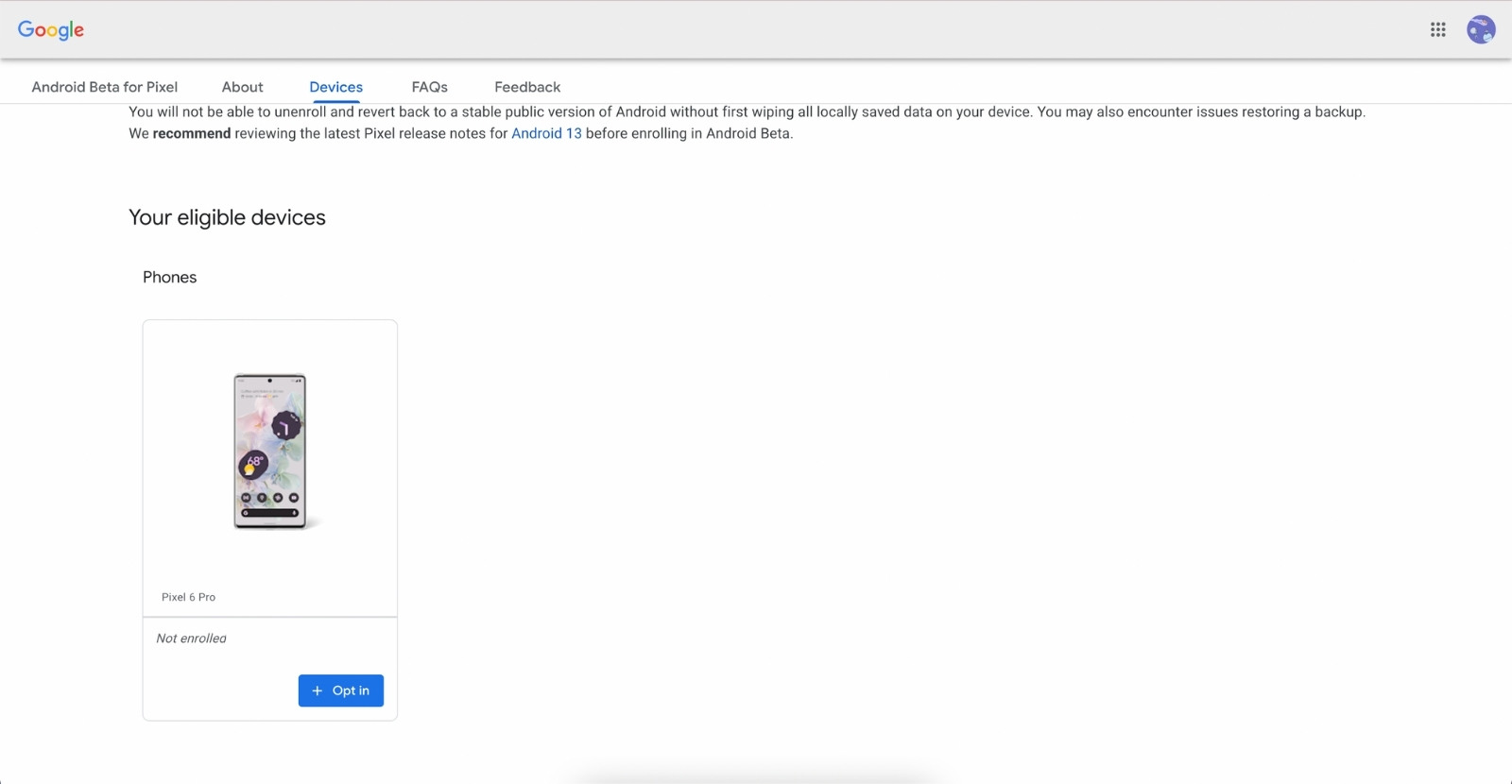1512x784 pixels.
Task: Switch to the About tab
Action: click(x=243, y=87)
